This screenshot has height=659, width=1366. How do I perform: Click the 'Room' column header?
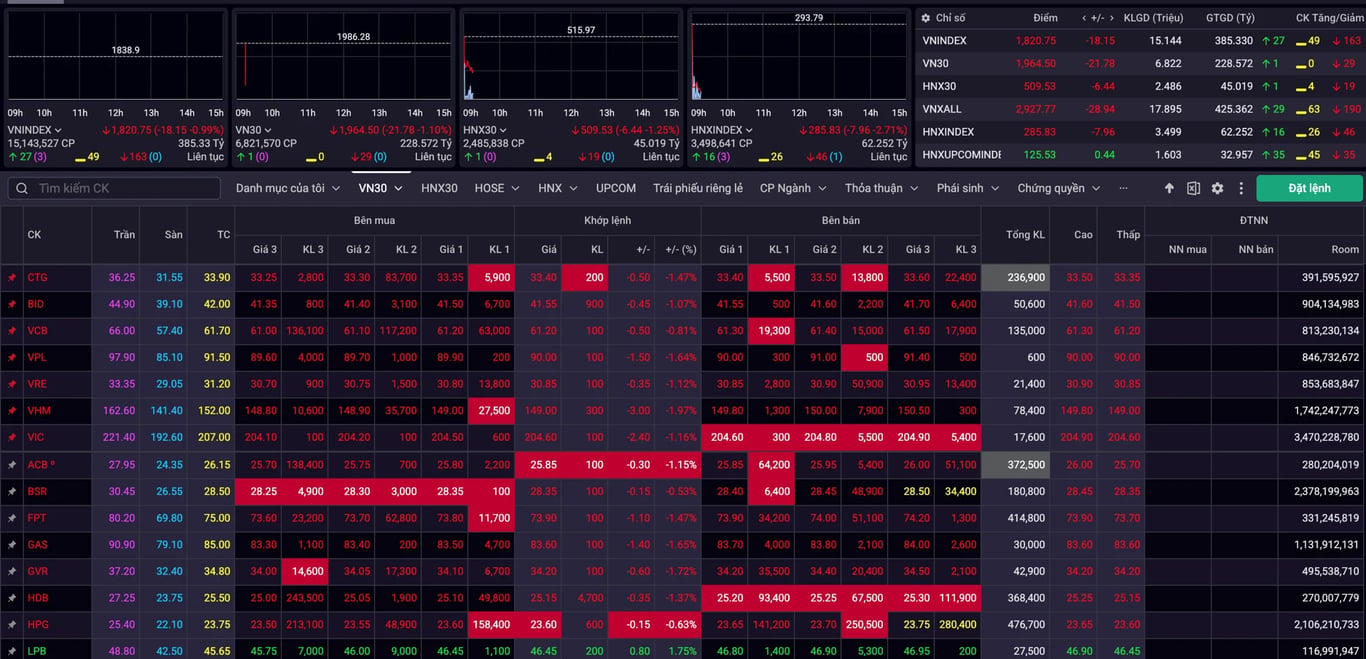coord(1345,249)
